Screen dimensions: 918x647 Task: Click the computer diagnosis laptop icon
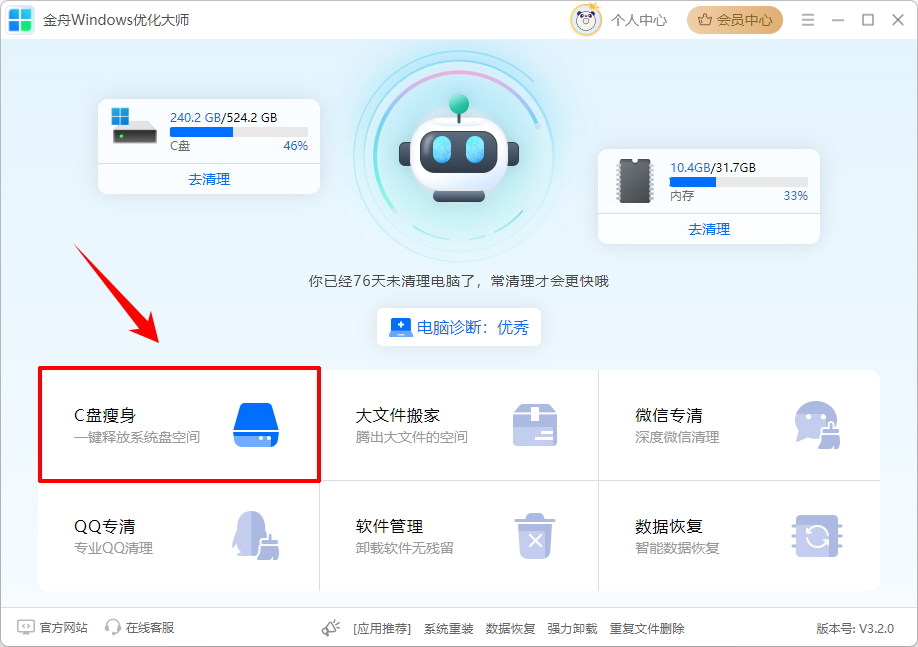[x=400, y=327]
